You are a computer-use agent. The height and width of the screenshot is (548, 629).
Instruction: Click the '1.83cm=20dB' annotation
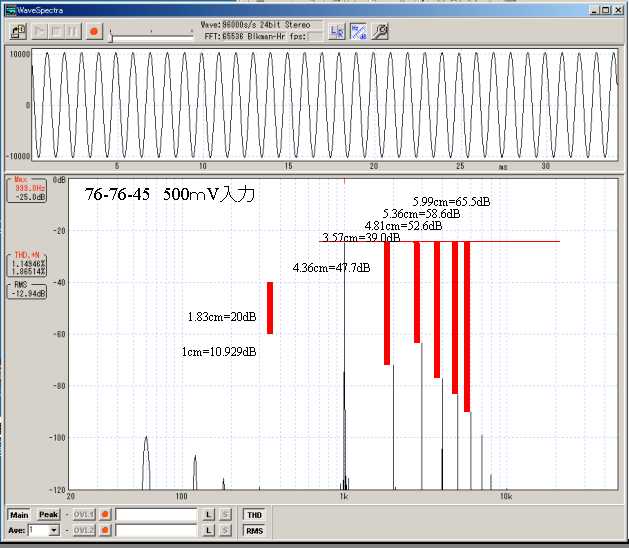(x=222, y=317)
